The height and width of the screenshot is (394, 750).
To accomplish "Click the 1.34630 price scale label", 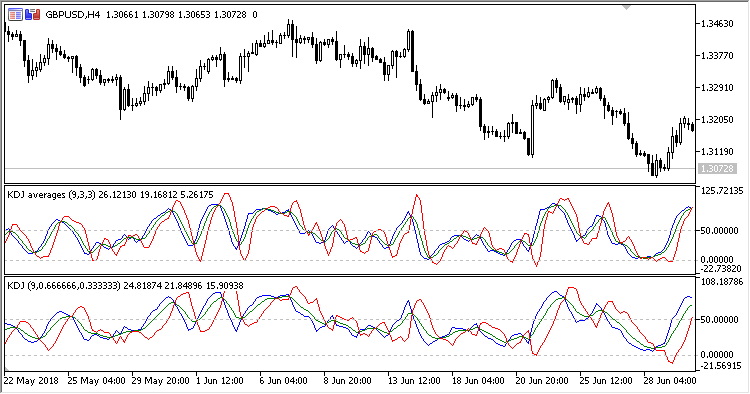I will coord(717,23).
